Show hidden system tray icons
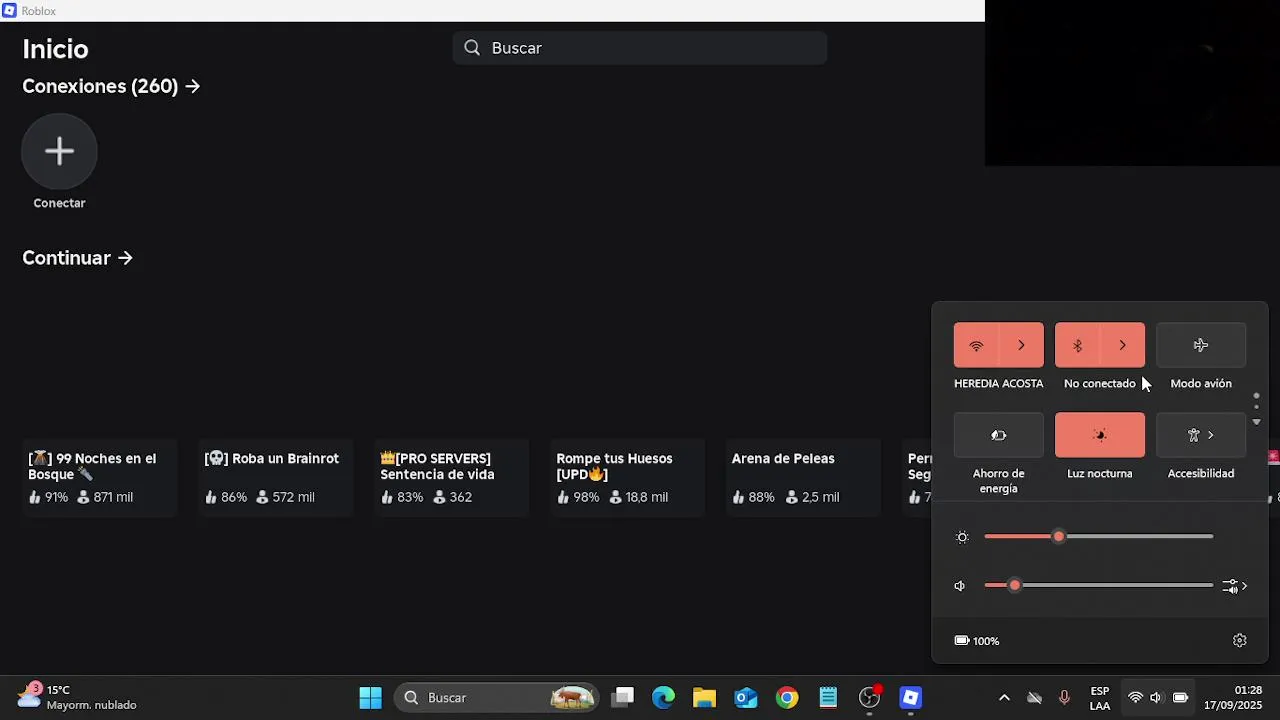1280x720 pixels. pyautogui.click(x=1004, y=698)
